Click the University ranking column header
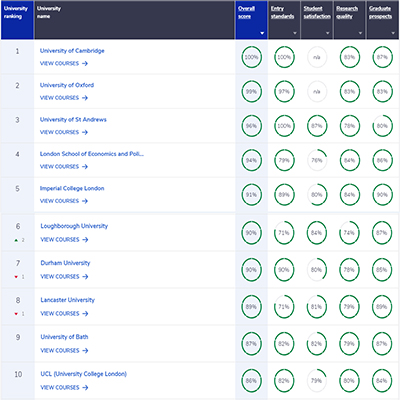 [x=17, y=20]
